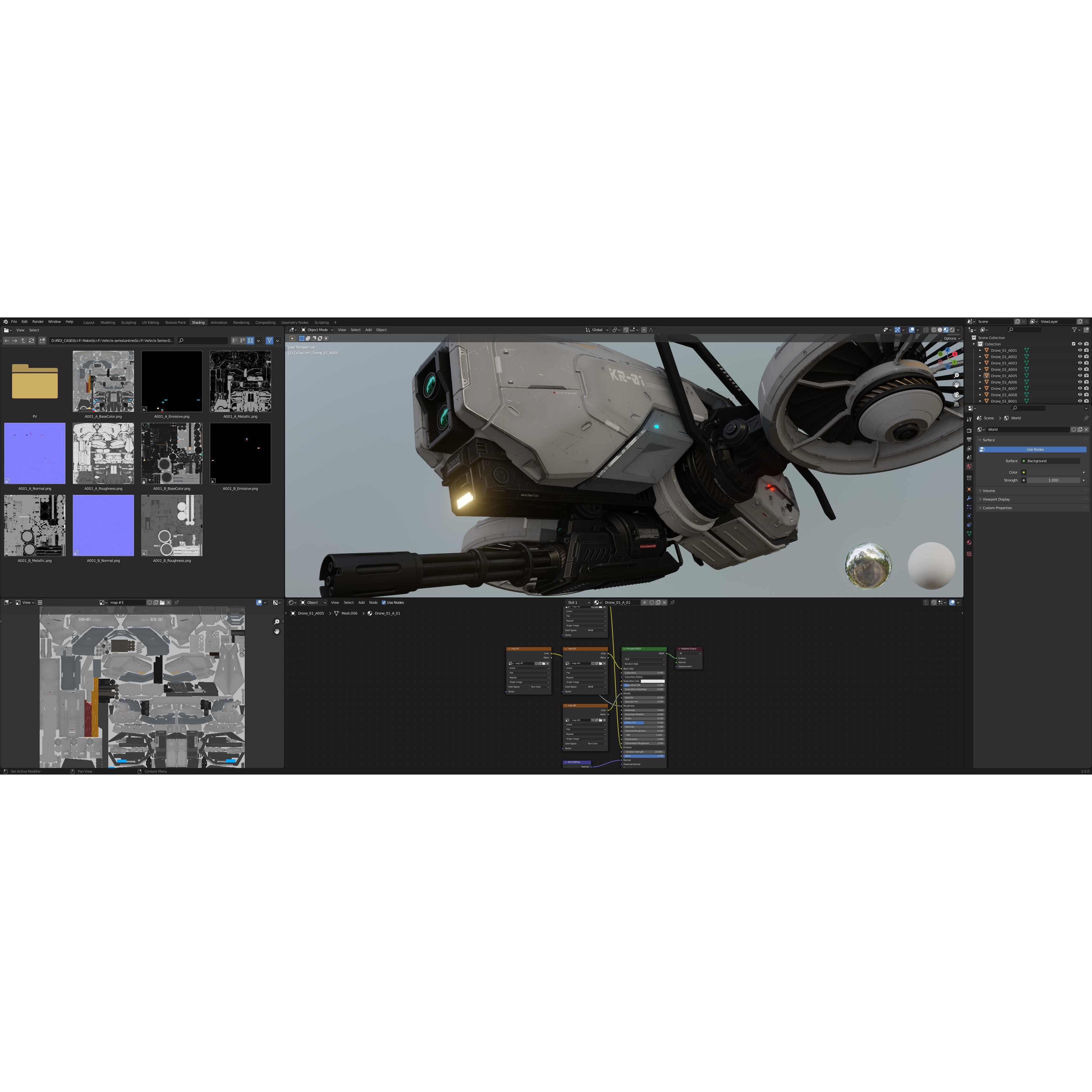Toggle Collection exclude checkbox in outliner
This screenshot has width=1092, height=1092.
coord(1073,344)
